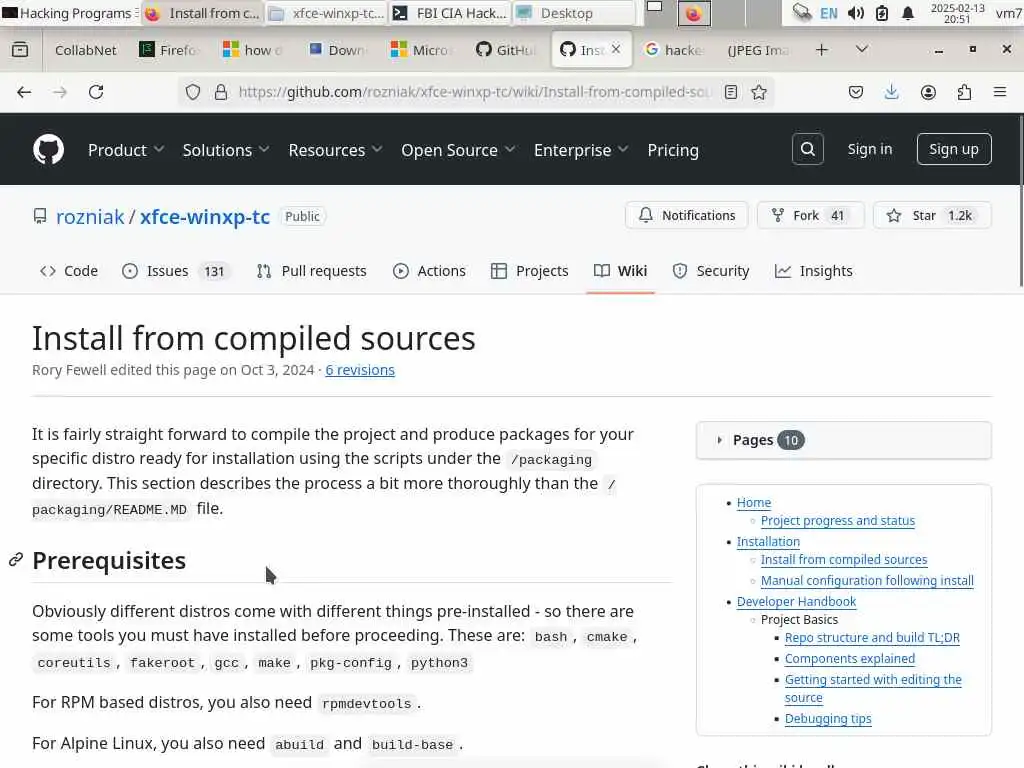Open the 6 revisions link
This screenshot has height=768, width=1024.
click(x=360, y=370)
